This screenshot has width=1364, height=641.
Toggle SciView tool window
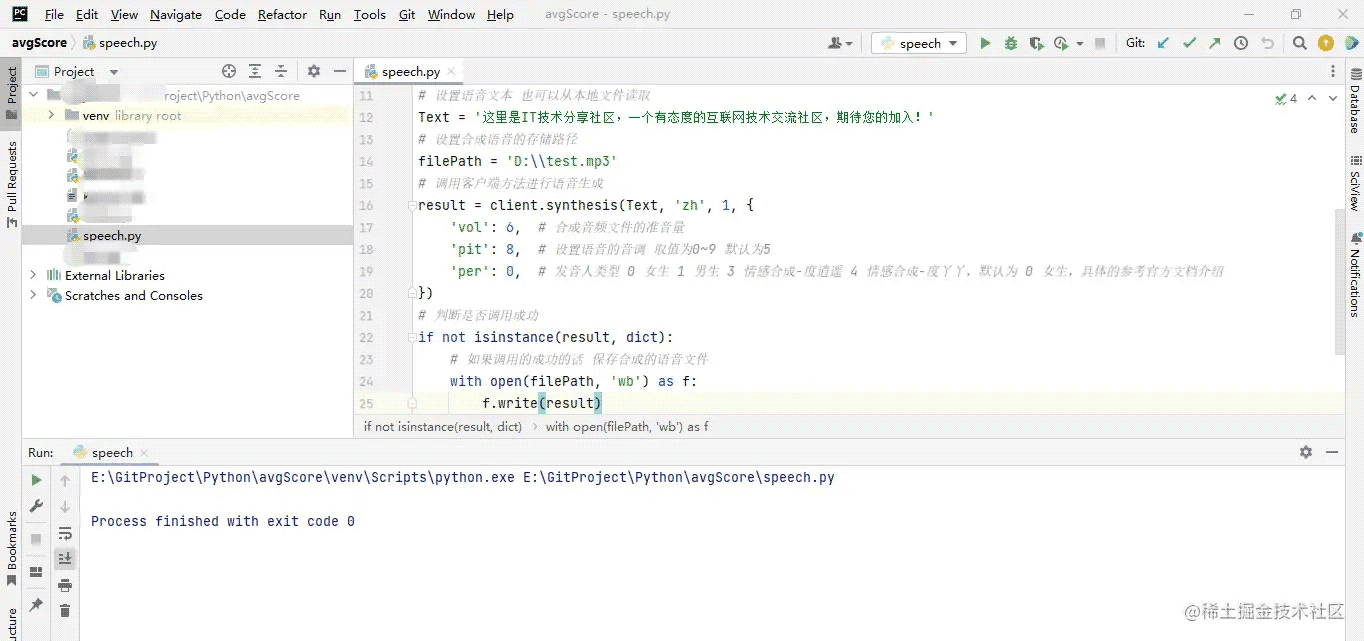click(1354, 183)
